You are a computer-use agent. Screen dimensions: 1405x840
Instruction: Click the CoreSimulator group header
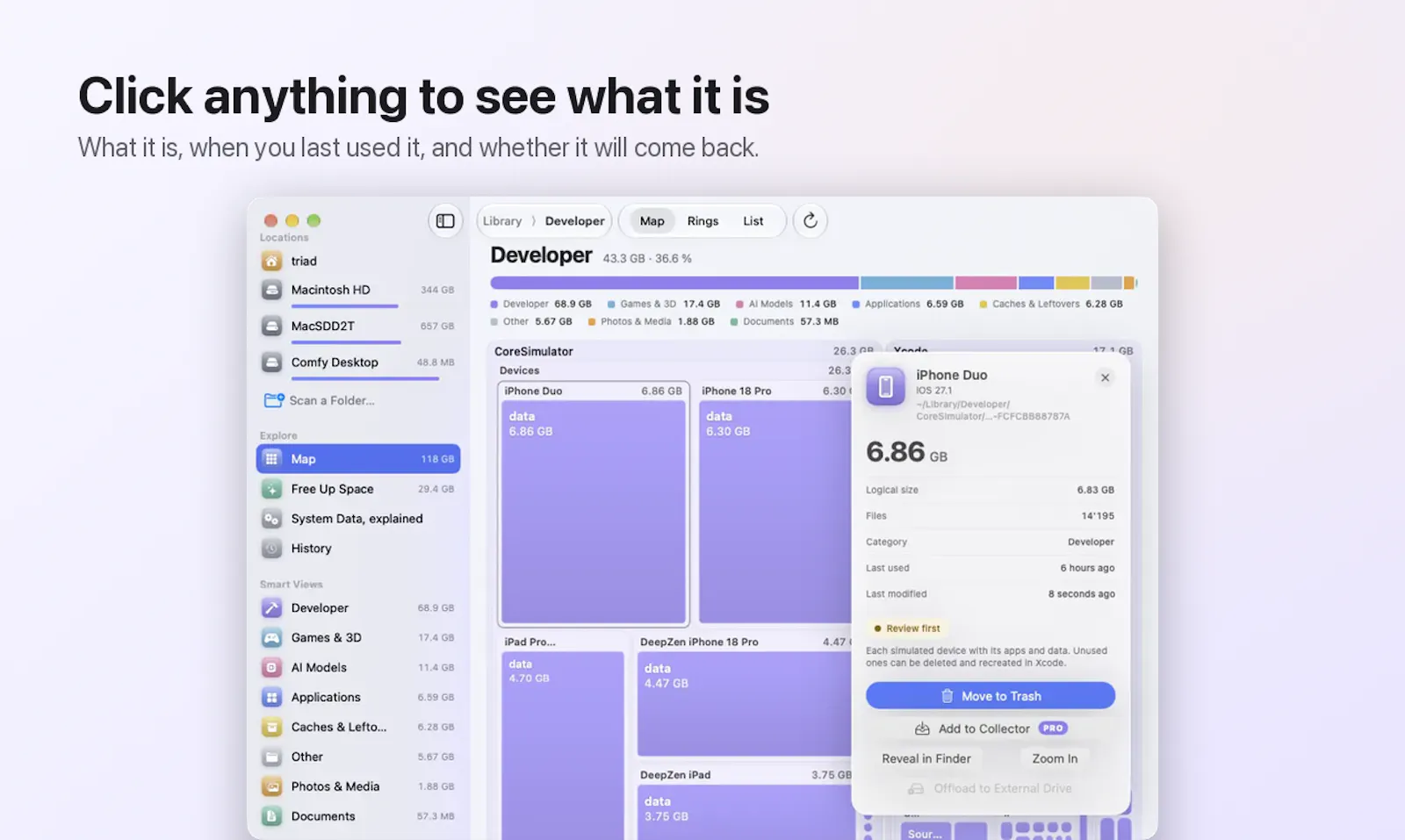[684, 351]
